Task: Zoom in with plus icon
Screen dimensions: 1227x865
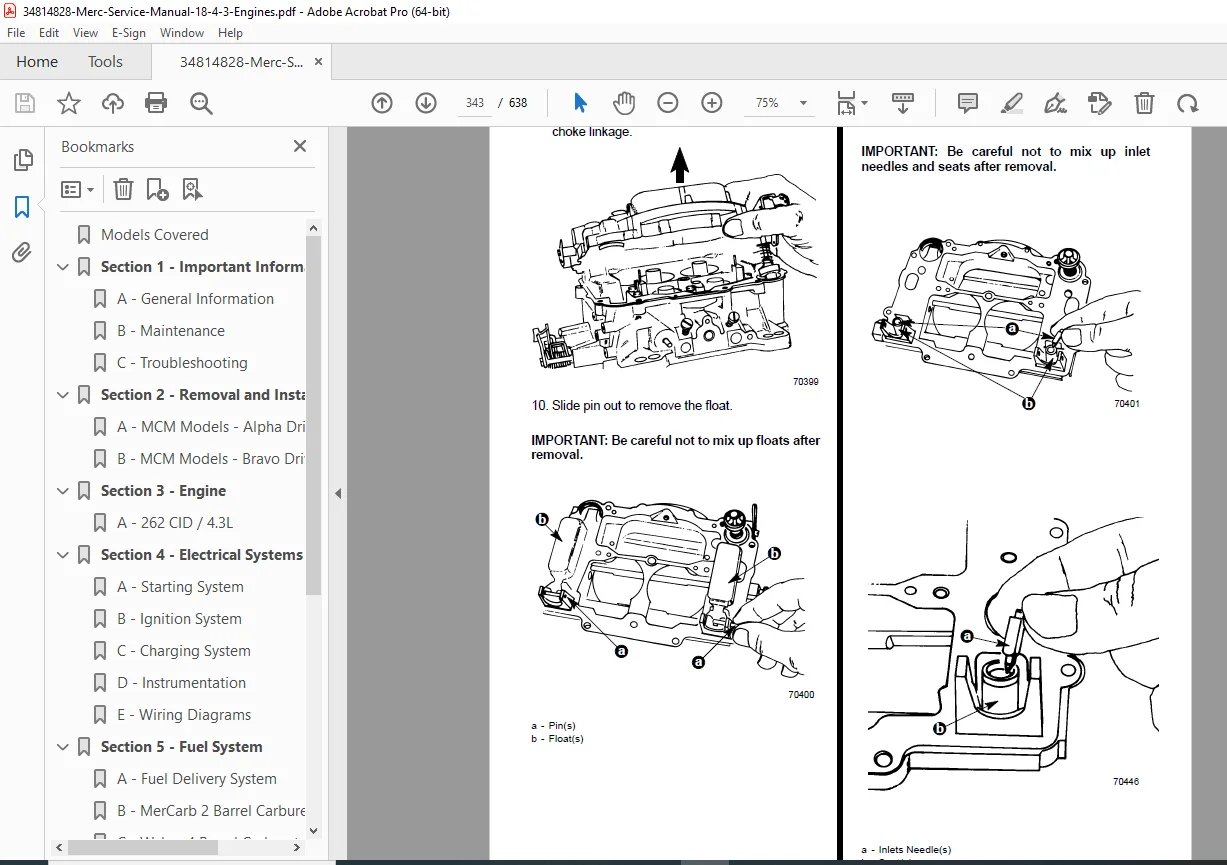Action: click(712, 103)
